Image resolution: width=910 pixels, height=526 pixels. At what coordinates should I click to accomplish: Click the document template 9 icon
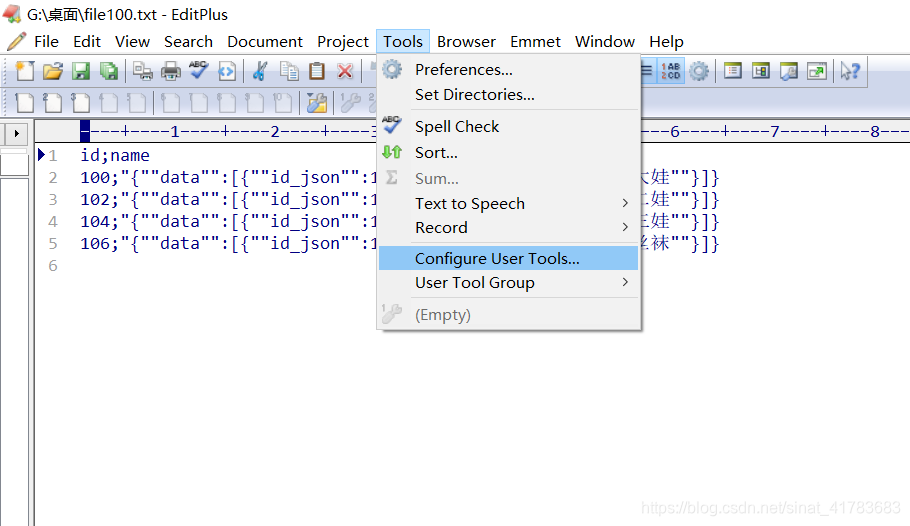click(x=255, y=103)
